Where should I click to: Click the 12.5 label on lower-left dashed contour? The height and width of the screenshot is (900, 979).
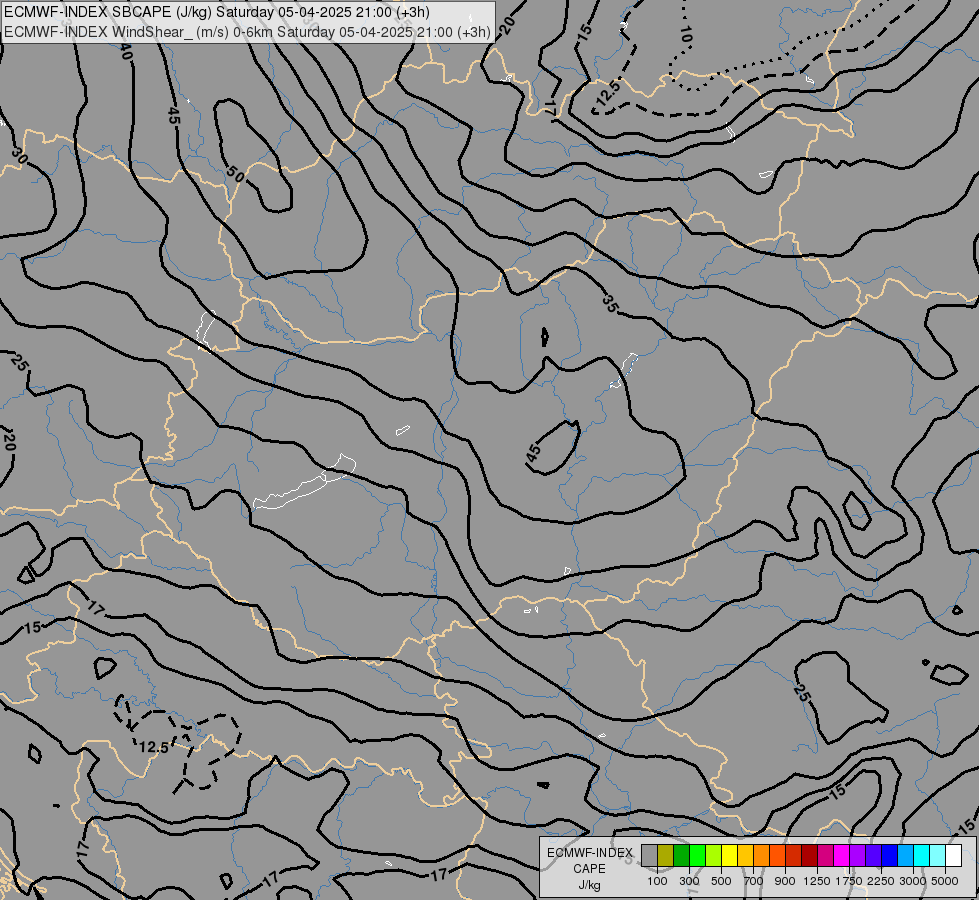(153, 747)
